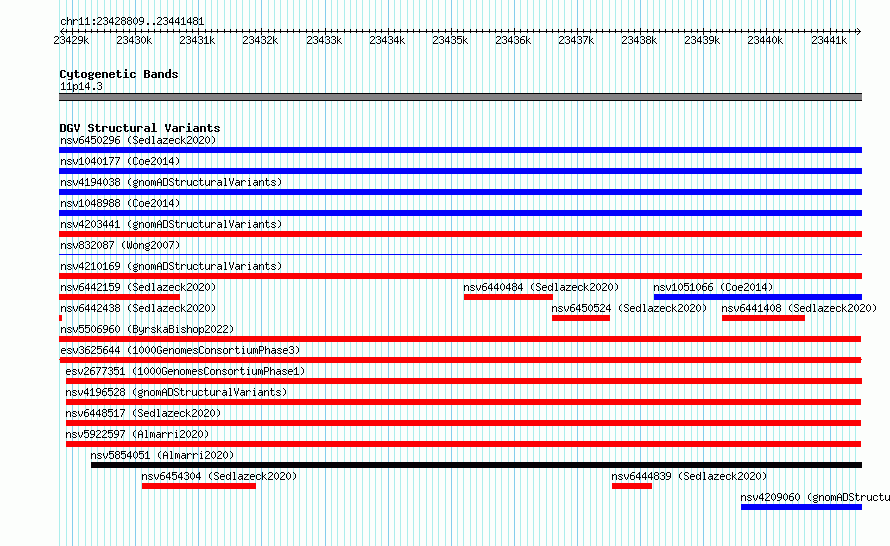This screenshot has width=890, height=546.
Task: Click the nsv6442438 (Sedlazeck2020) label
Action: 138,308
